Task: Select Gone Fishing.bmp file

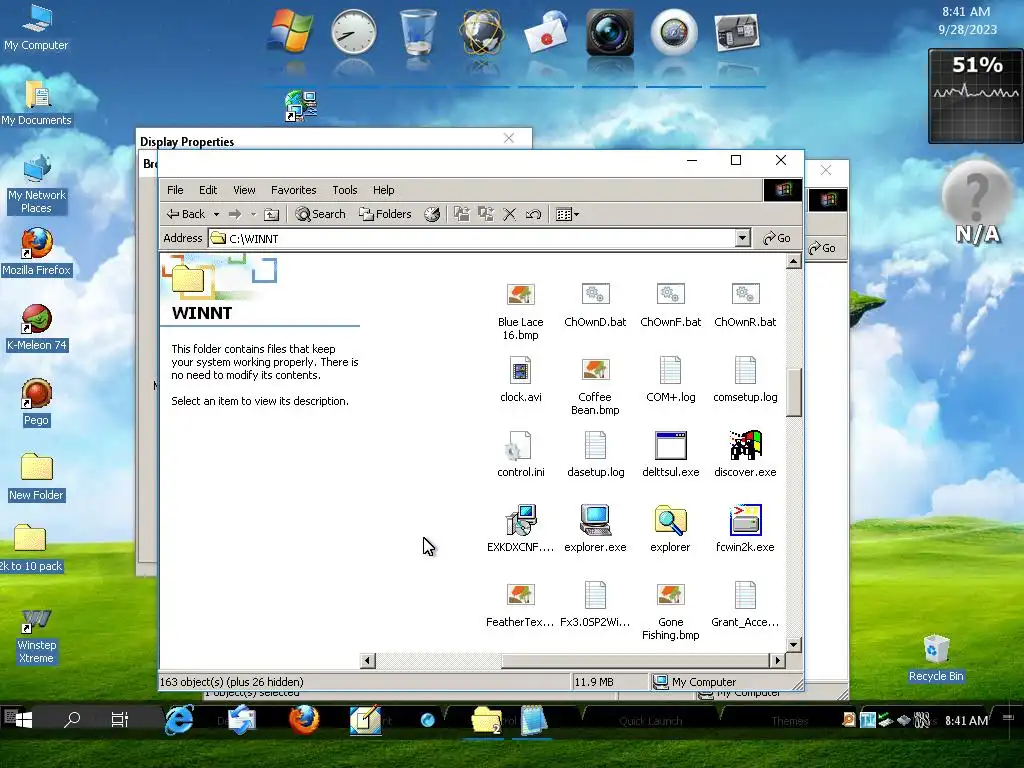Action: click(671, 611)
